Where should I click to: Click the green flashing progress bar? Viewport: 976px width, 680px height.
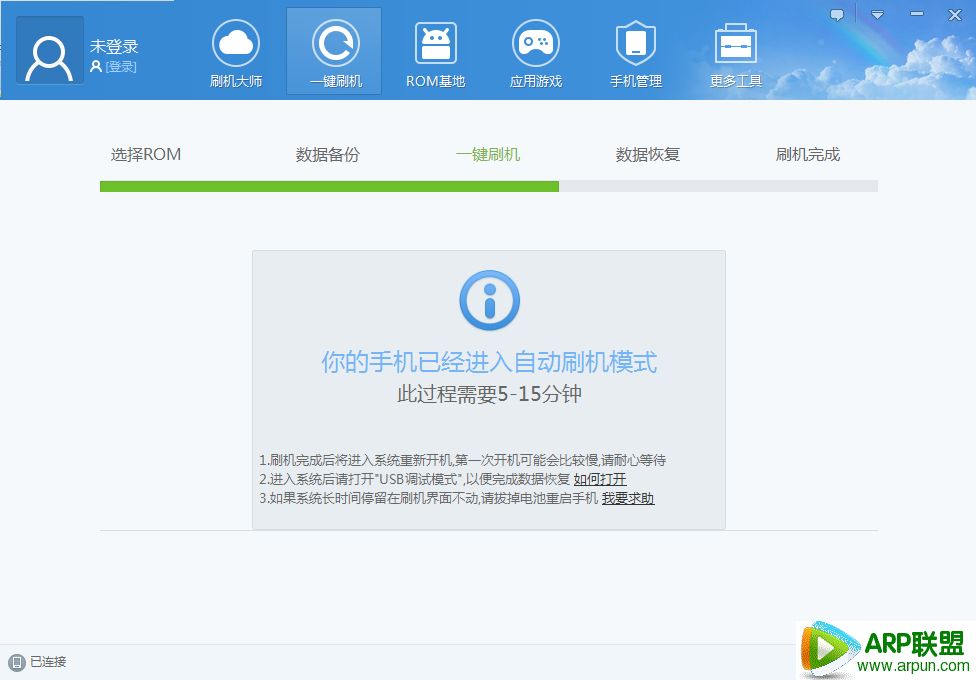point(329,186)
